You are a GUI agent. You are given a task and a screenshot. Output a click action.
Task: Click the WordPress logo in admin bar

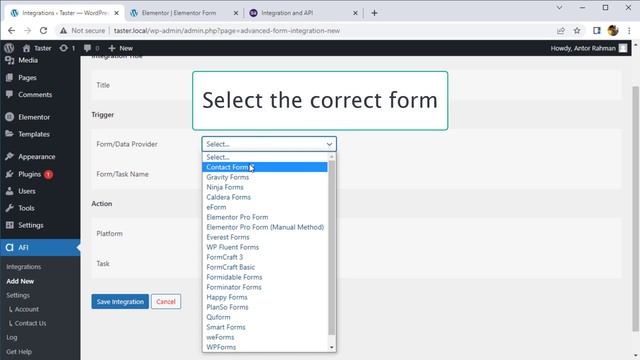(x=9, y=48)
